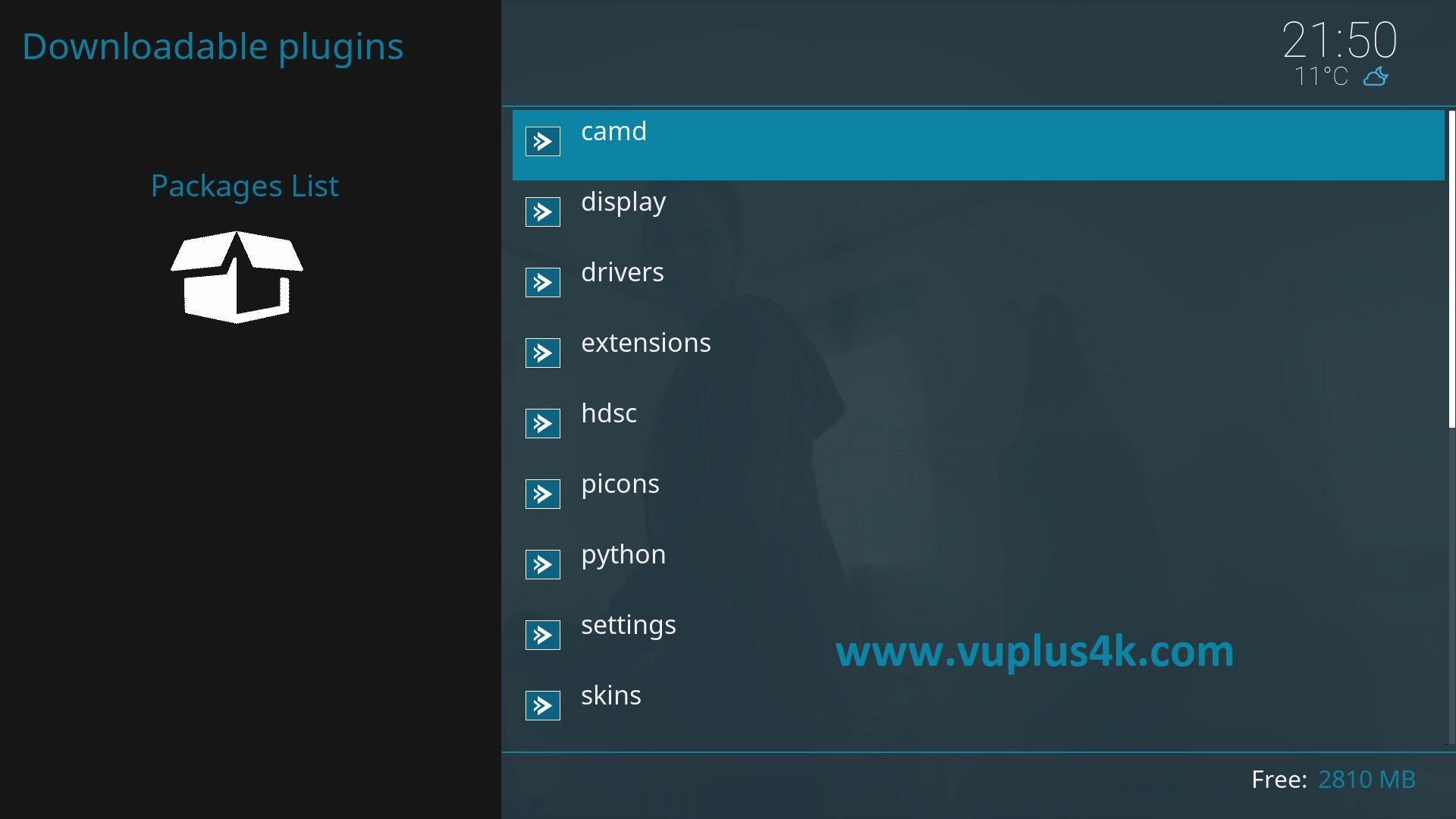Select the camd list entry
Image resolution: width=1456 pixels, height=819 pixels.
click(x=978, y=146)
